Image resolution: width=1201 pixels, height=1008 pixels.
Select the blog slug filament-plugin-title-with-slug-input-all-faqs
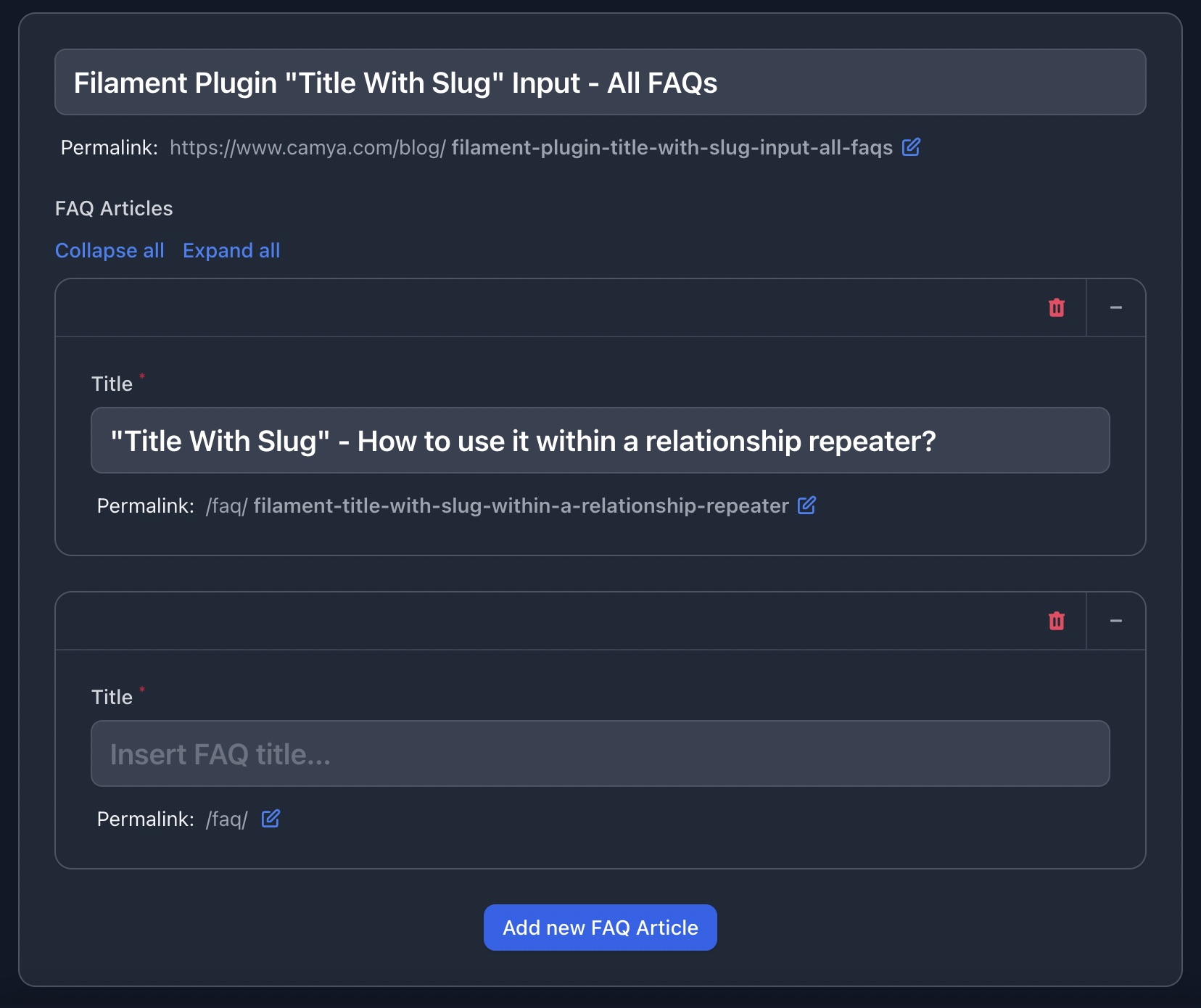[x=672, y=147]
